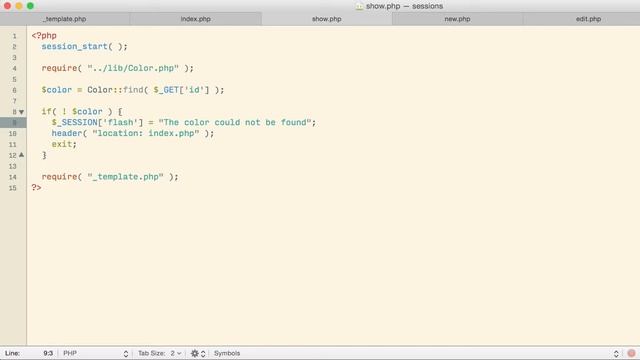The width and height of the screenshot is (640, 360).
Task: Click the show.php document icon in title bar
Action: [359, 6]
